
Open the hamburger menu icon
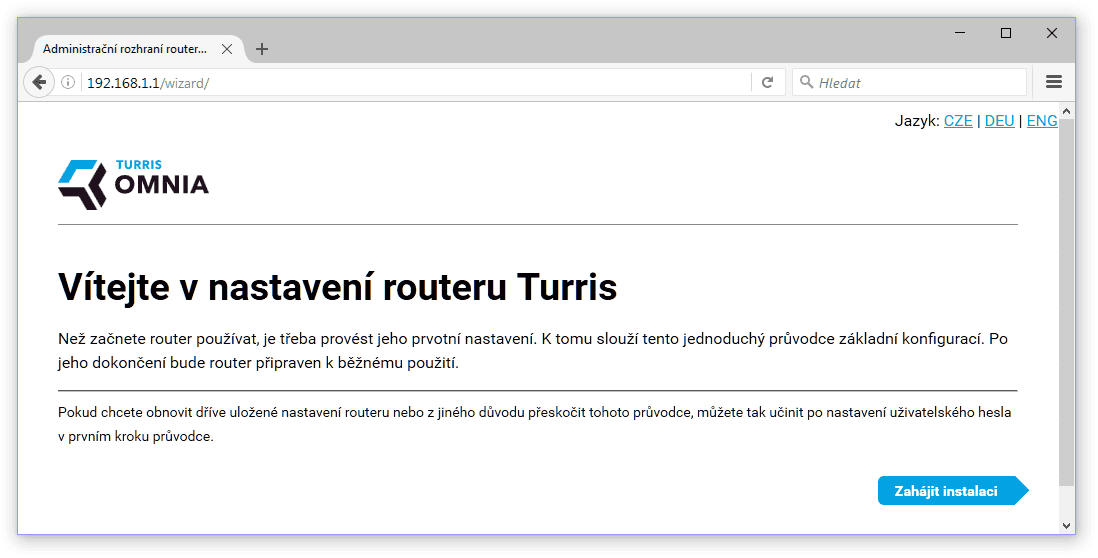point(1054,82)
